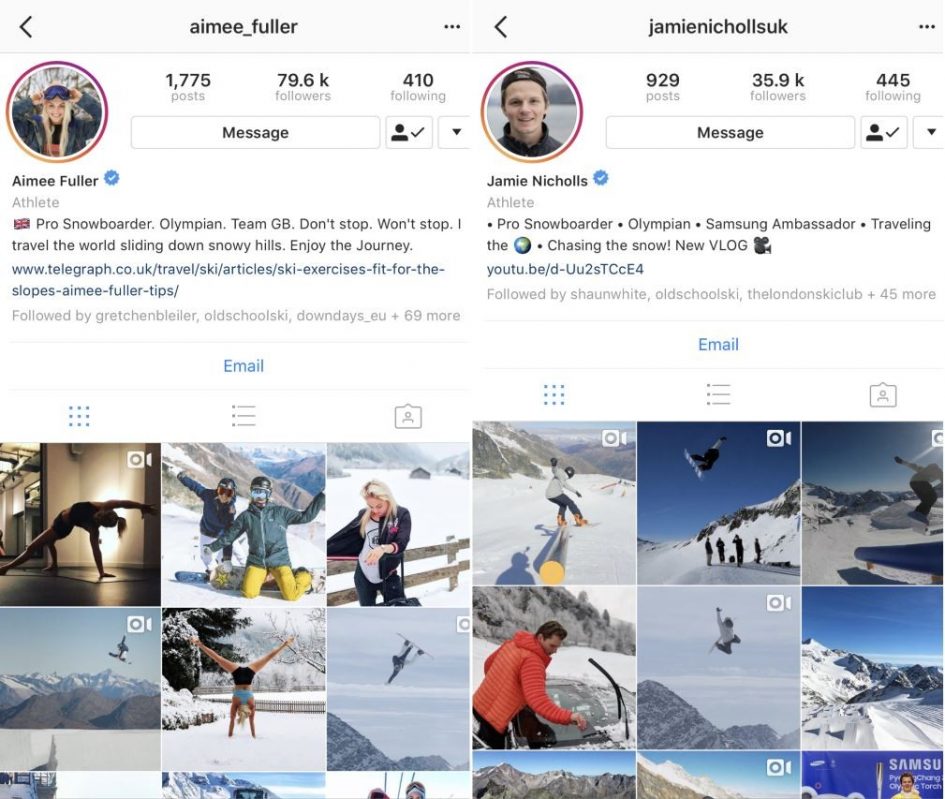Select list view icon on Jamie's profile
The width and height of the screenshot is (945, 799).
[x=718, y=395]
